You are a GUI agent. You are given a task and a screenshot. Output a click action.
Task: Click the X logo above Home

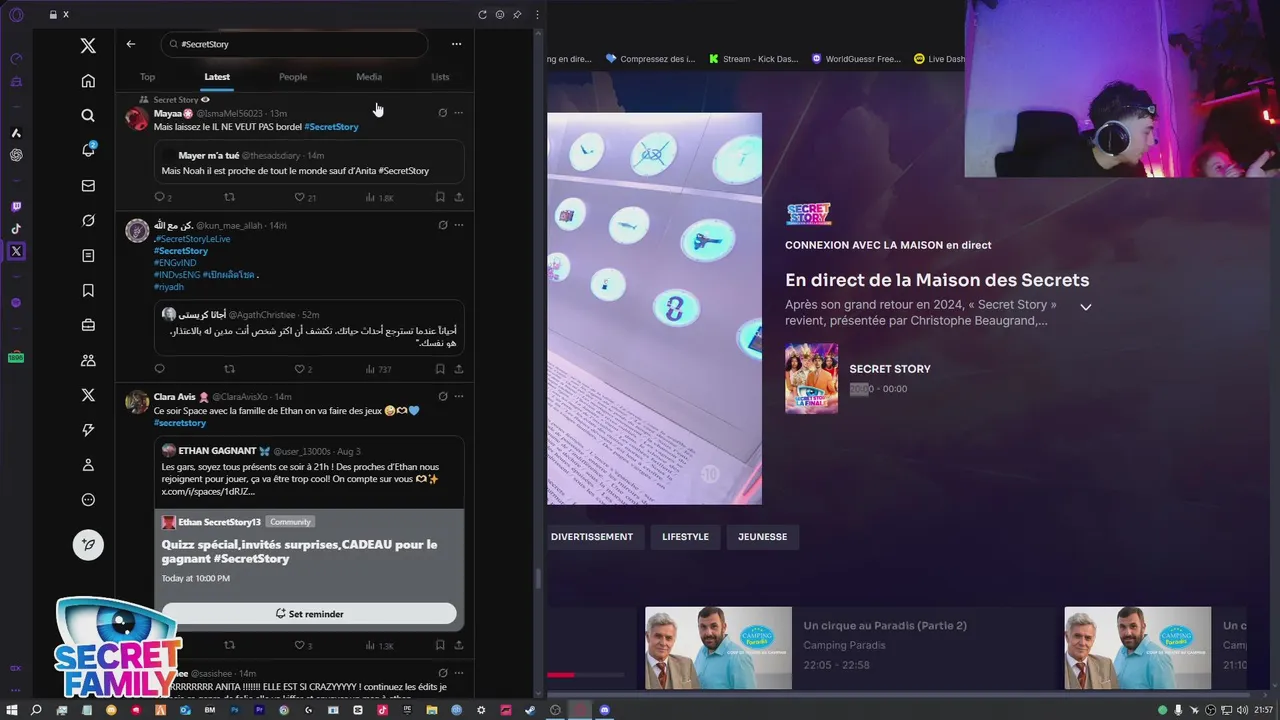click(x=88, y=46)
